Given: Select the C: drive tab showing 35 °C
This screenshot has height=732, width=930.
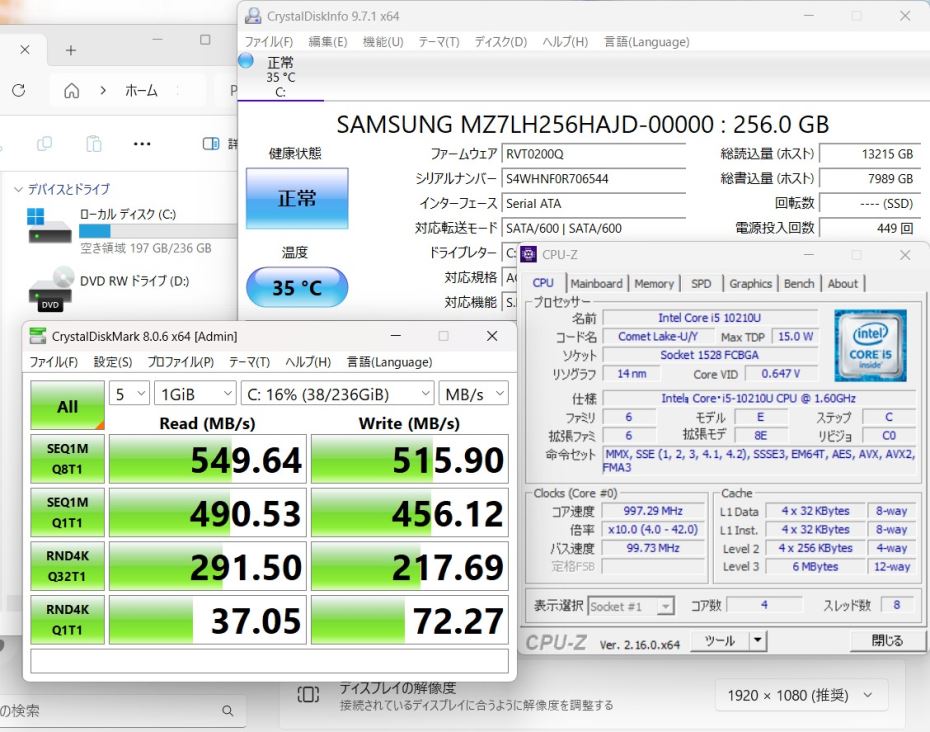Looking at the screenshot, I should (281, 76).
